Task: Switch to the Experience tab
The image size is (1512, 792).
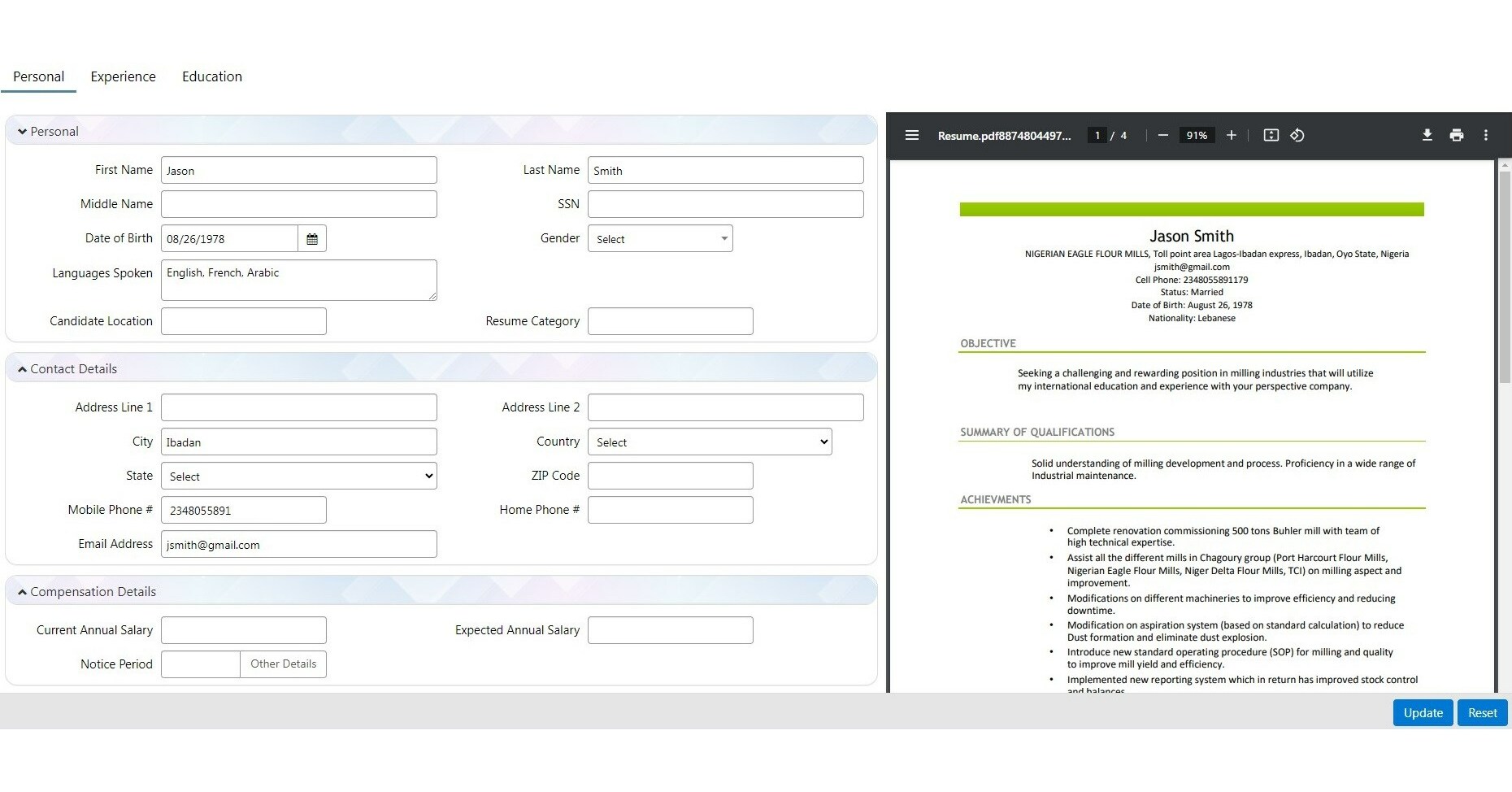Action: (x=123, y=76)
